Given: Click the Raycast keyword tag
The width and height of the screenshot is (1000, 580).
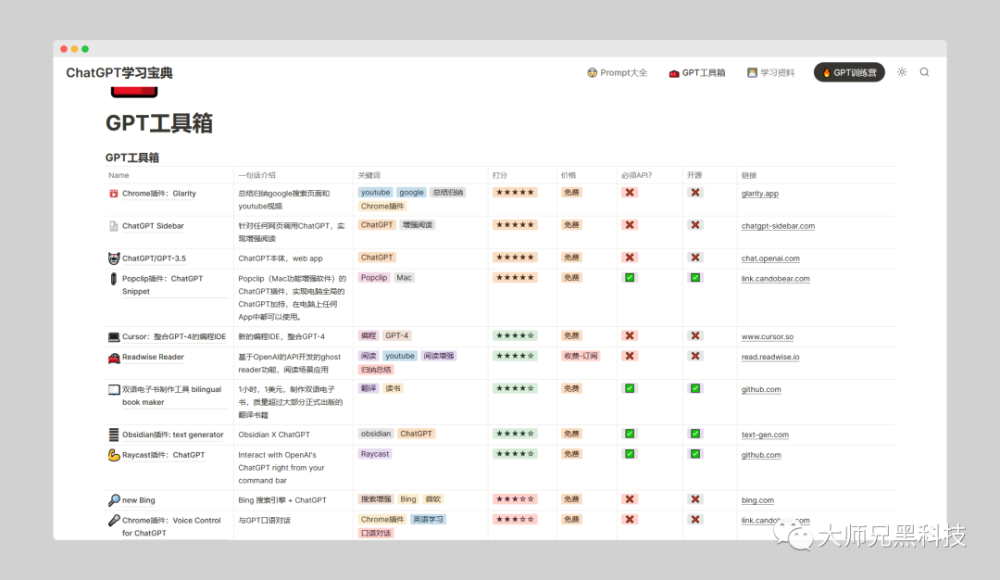Looking at the screenshot, I should pos(374,454).
